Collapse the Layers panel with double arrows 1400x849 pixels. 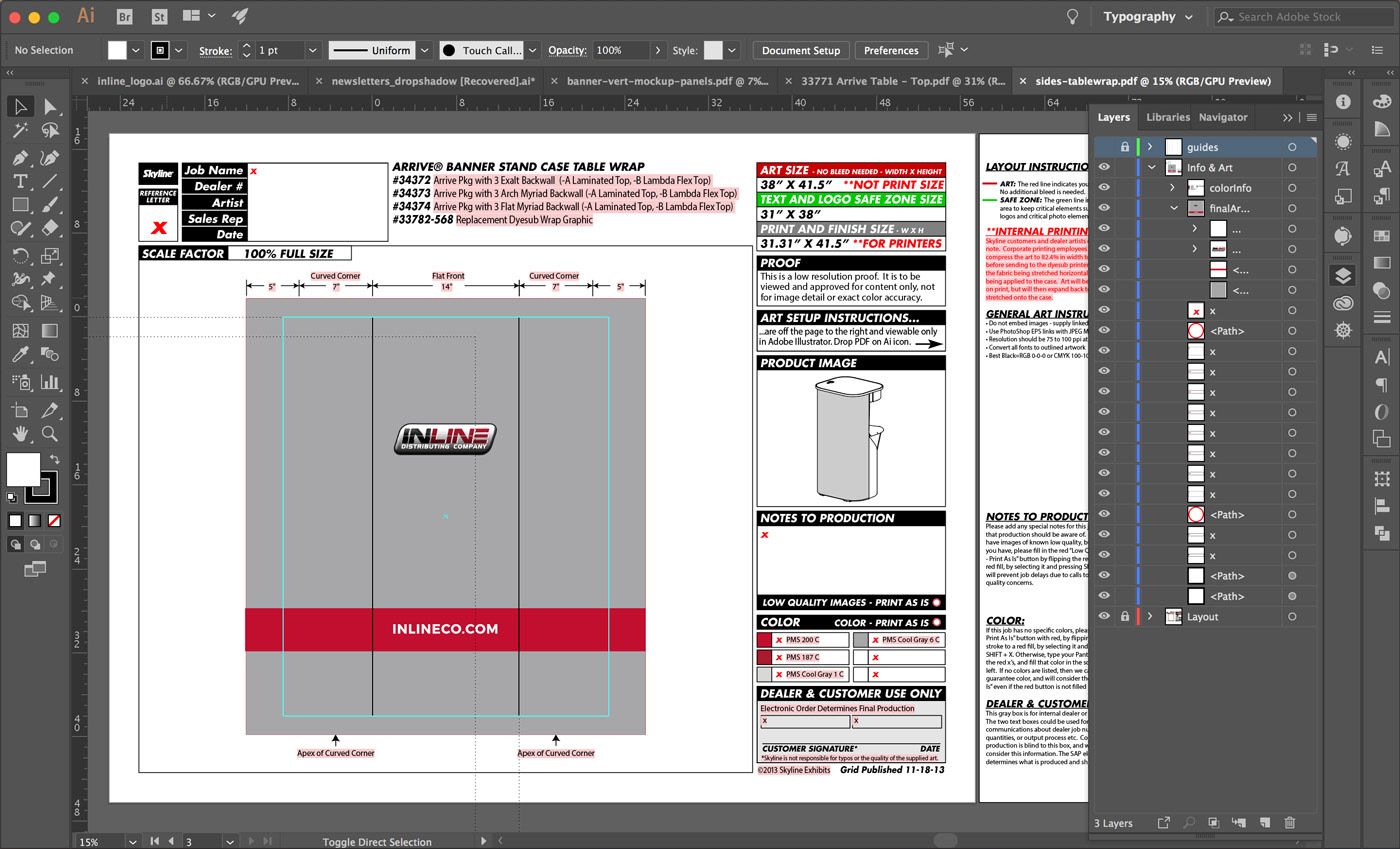(x=1288, y=117)
